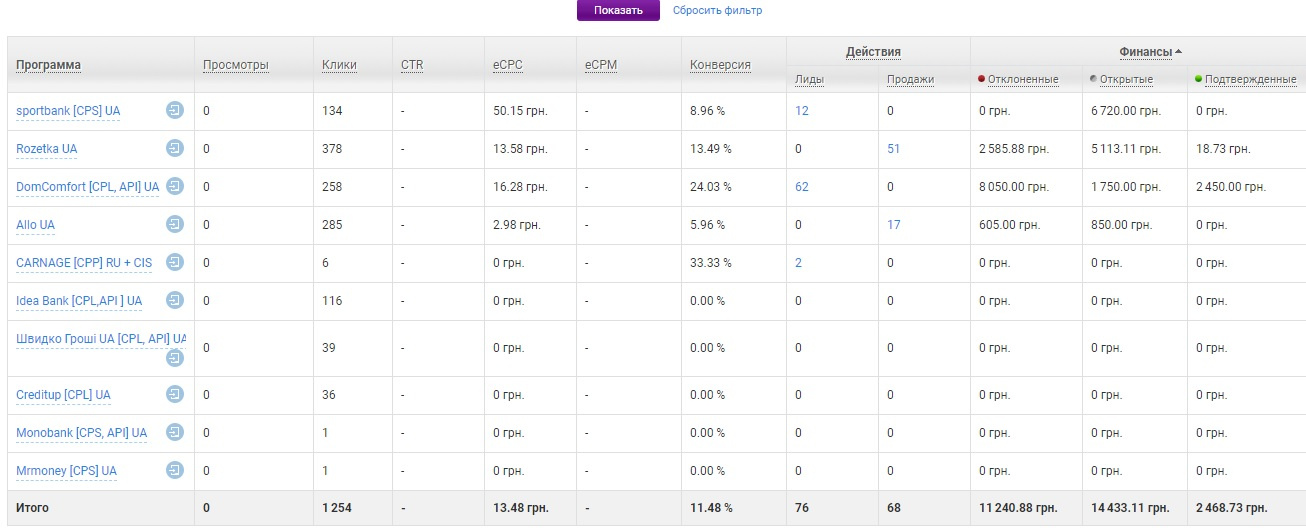Image resolution: width=1306 pixels, height=532 pixels.
Task: Open the icon beside Allo UA
Action: 175,224
